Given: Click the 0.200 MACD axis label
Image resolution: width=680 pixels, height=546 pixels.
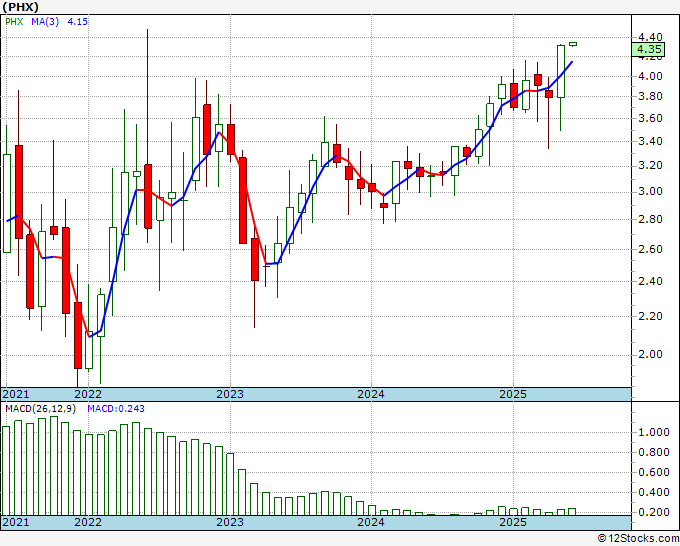Looking at the screenshot, I should tap(654, 512).
